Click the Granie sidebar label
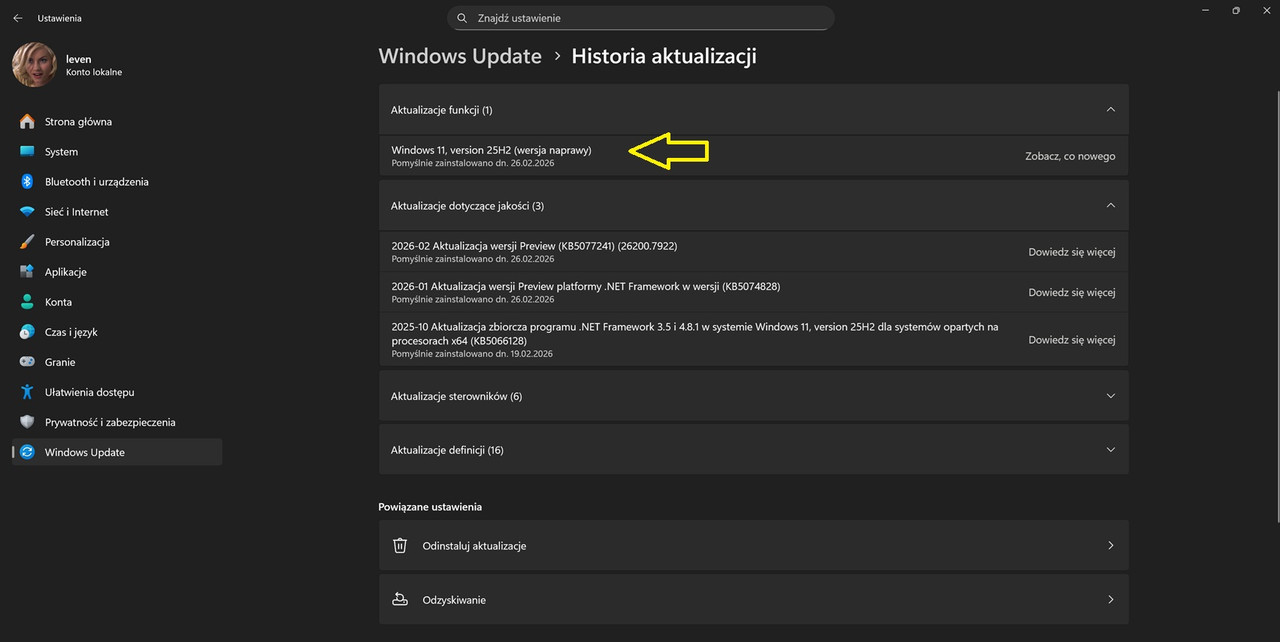The image size is (1280, 642). click(x=60, y=362)
